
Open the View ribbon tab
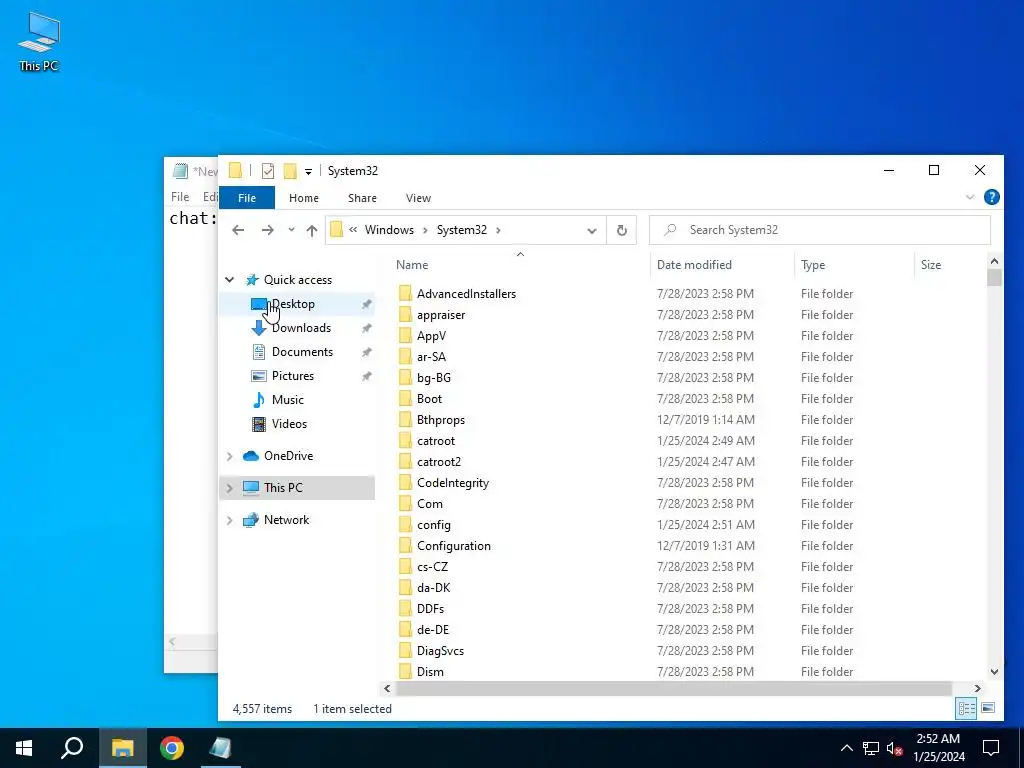[418, 198]
